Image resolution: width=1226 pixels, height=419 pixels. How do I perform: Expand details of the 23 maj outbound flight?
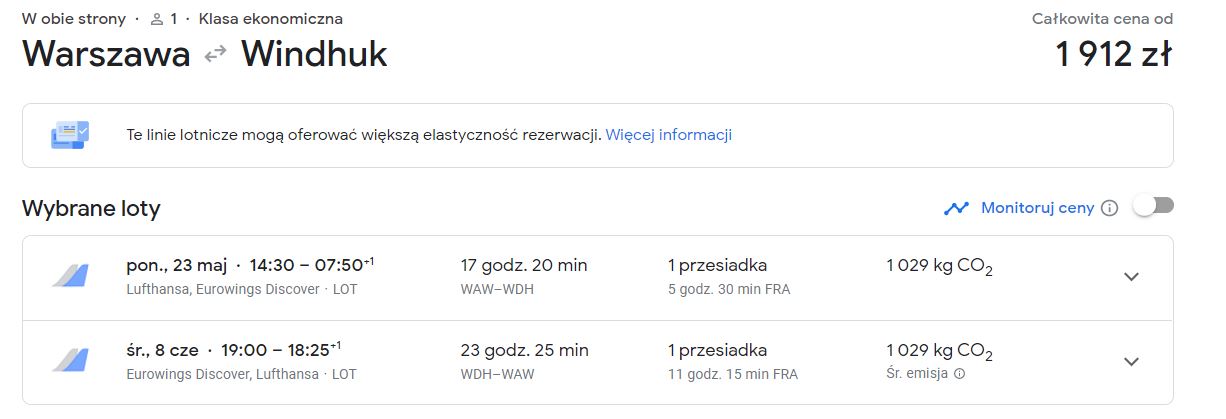(x=1131, y=277)
